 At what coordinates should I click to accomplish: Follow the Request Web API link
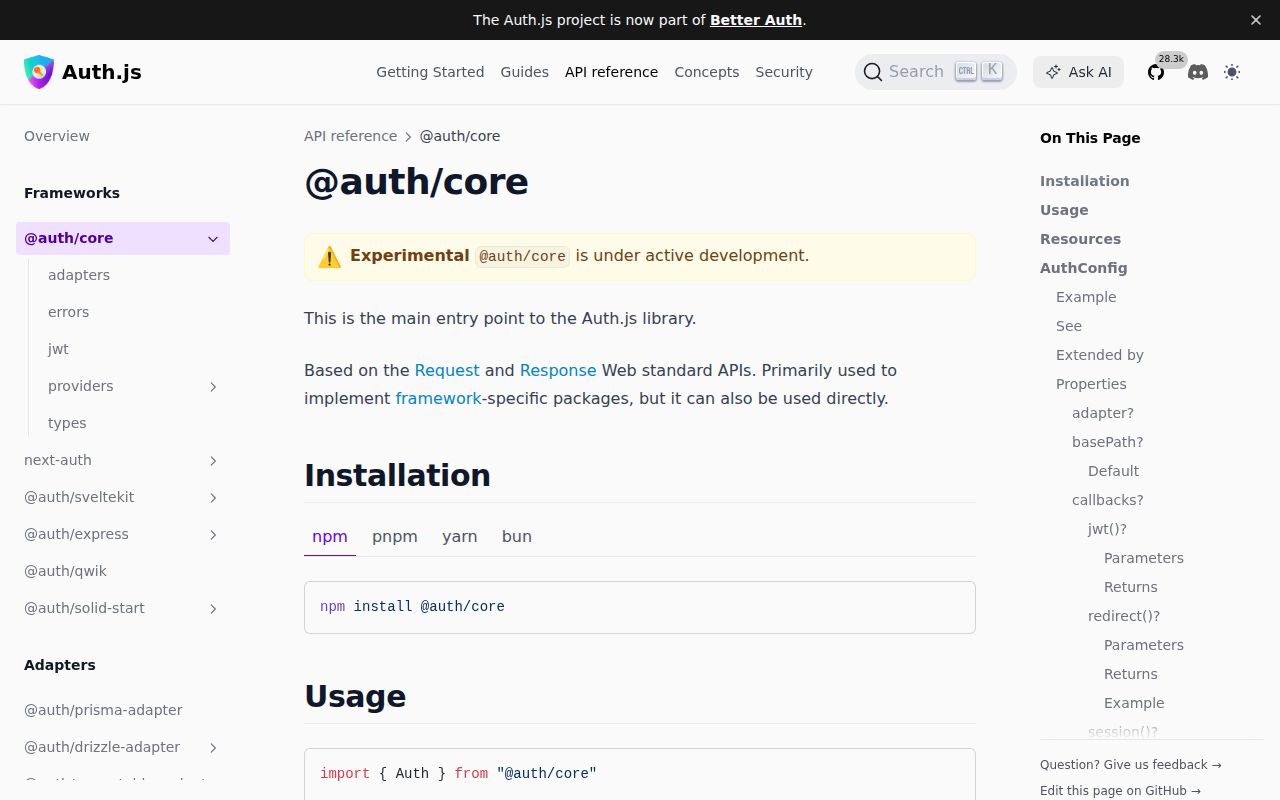[x=447, y=370]
